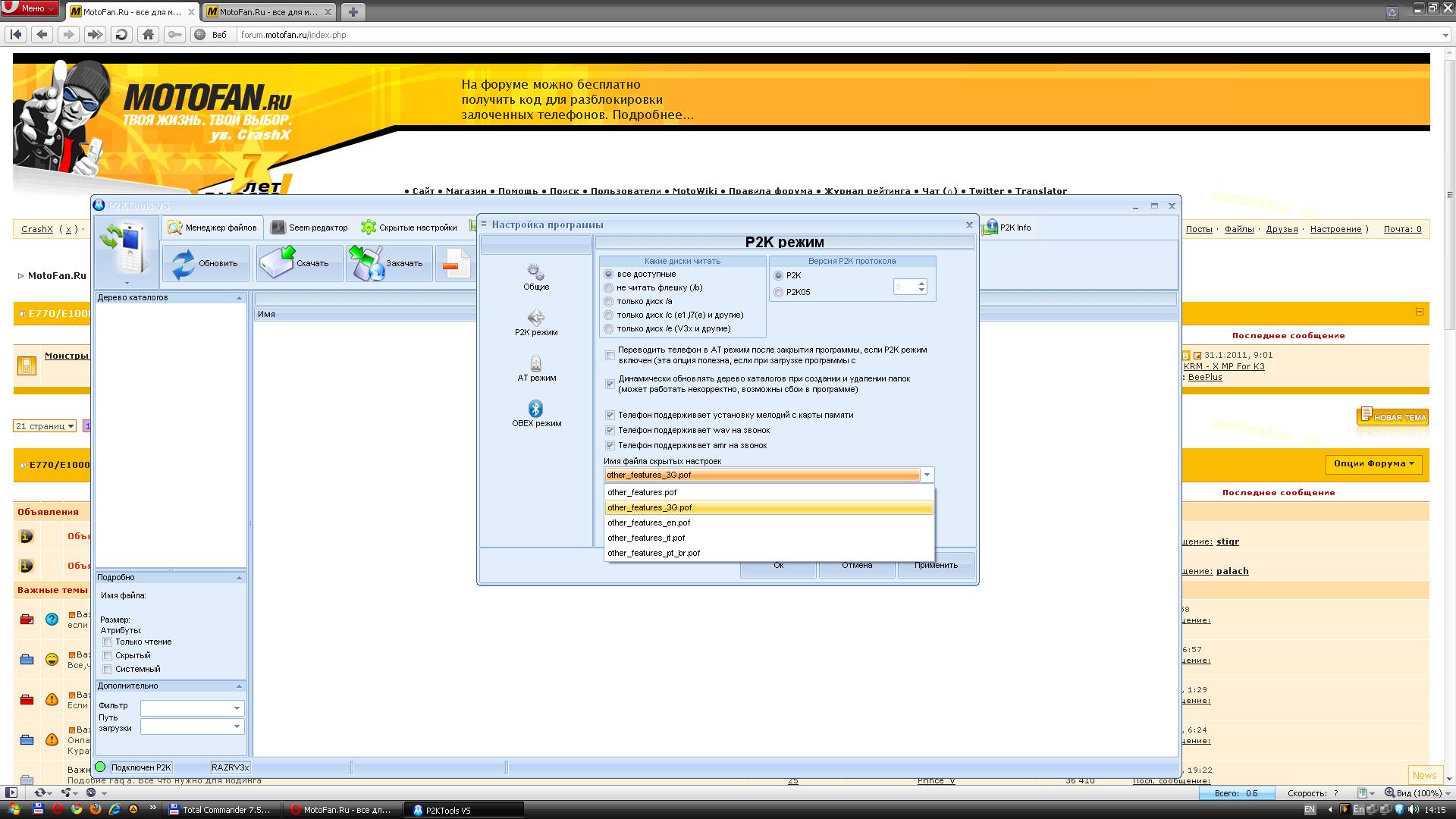
Task: Open the Фильтр dropdown
Action: [237, 708]
